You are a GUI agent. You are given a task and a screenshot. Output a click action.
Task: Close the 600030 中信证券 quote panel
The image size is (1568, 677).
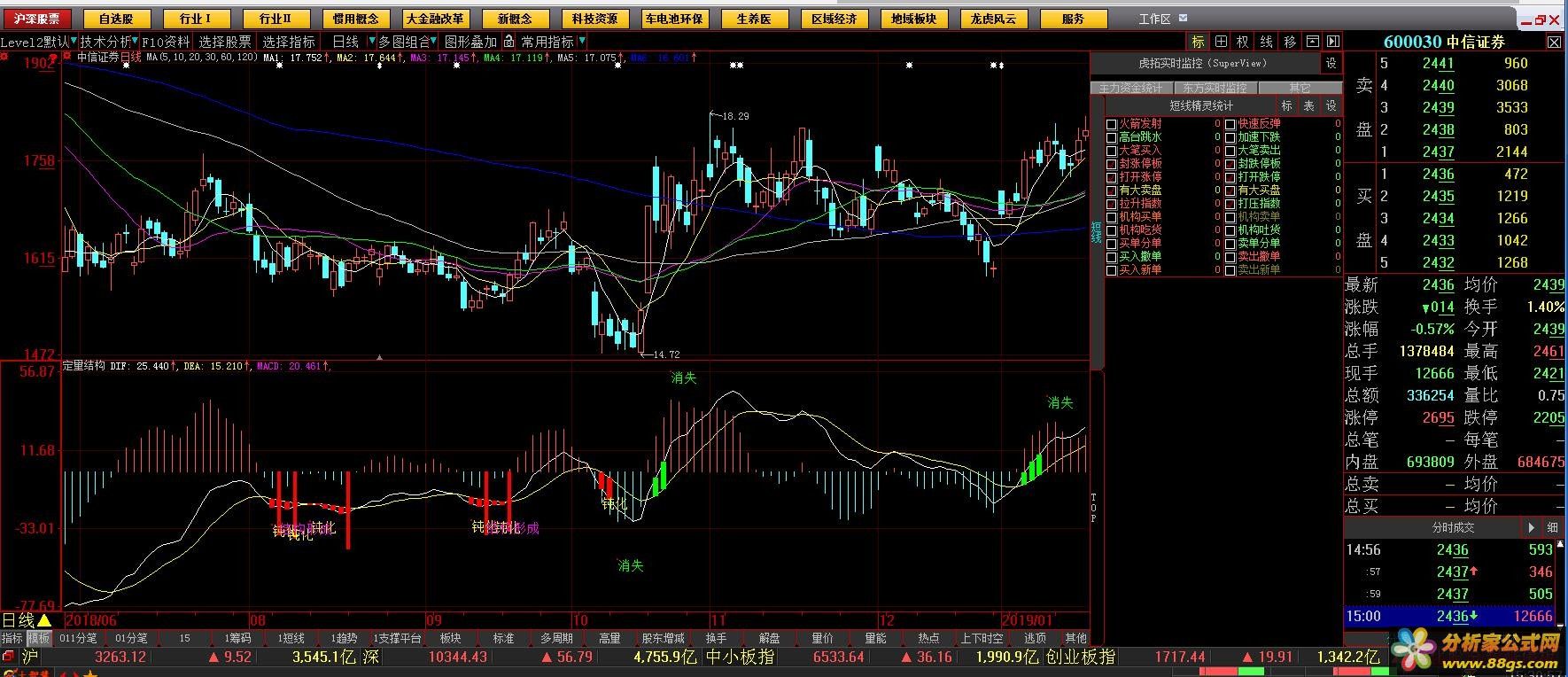coord(1555,42)
